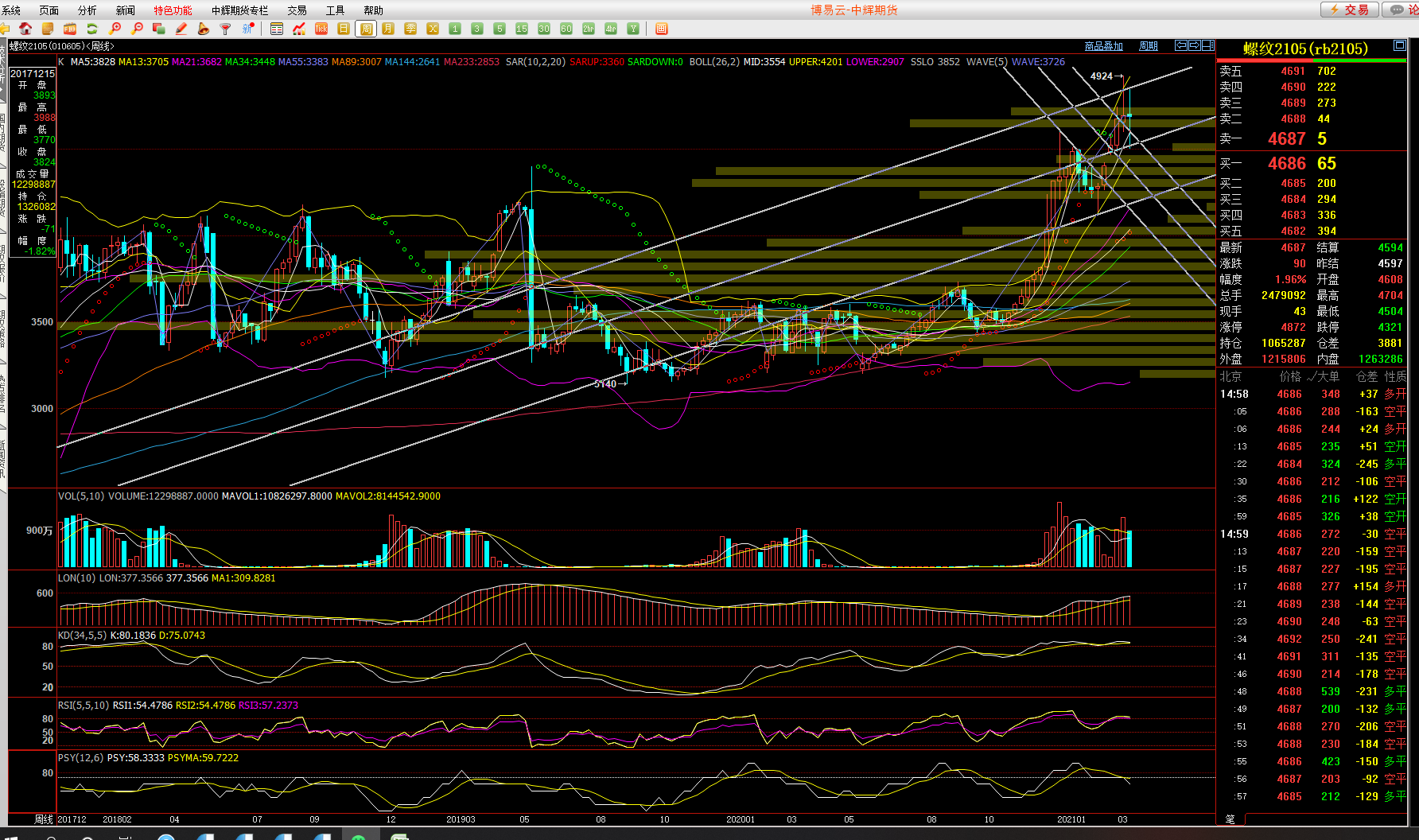Switch to quarterly 季 period
Screen dimensions: 1419x840
[410, 29]
